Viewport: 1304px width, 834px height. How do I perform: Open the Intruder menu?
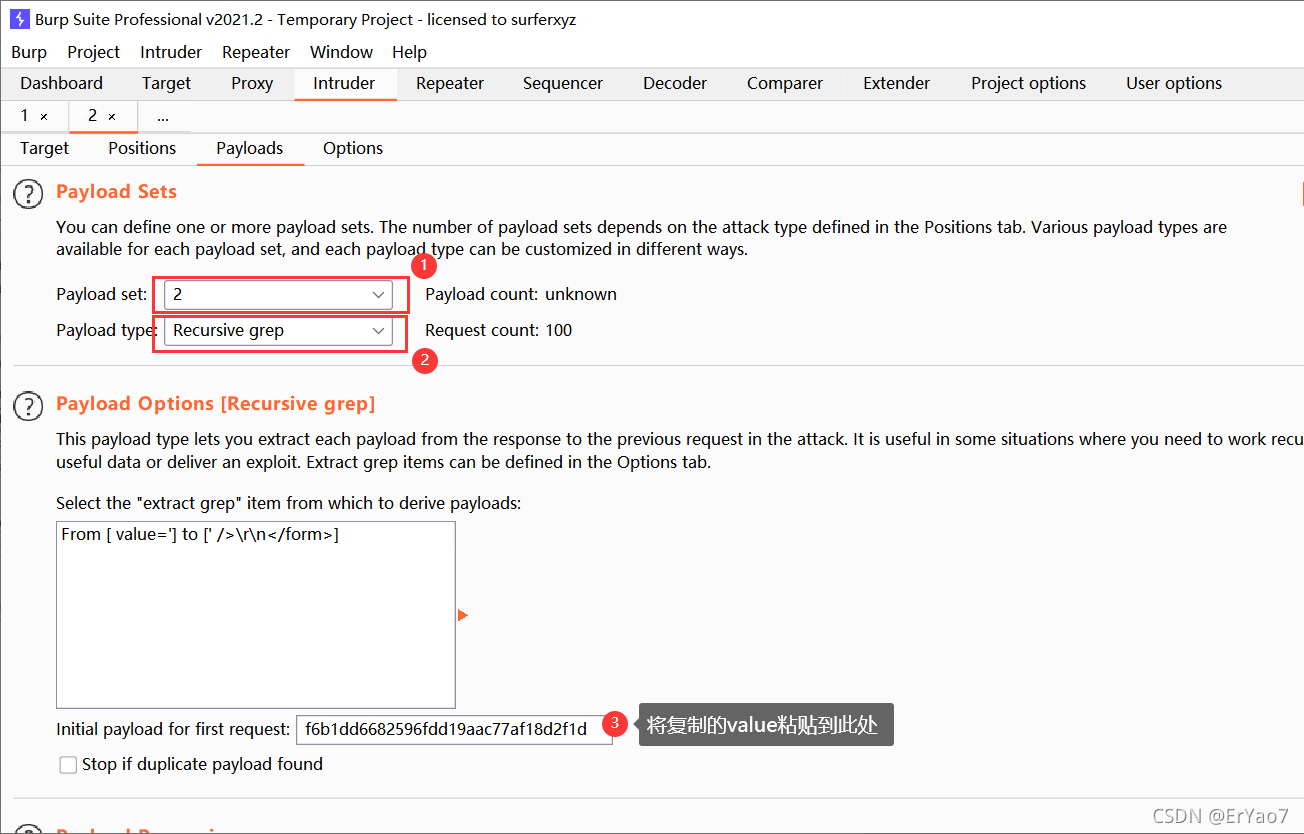[x=171, y=52]
